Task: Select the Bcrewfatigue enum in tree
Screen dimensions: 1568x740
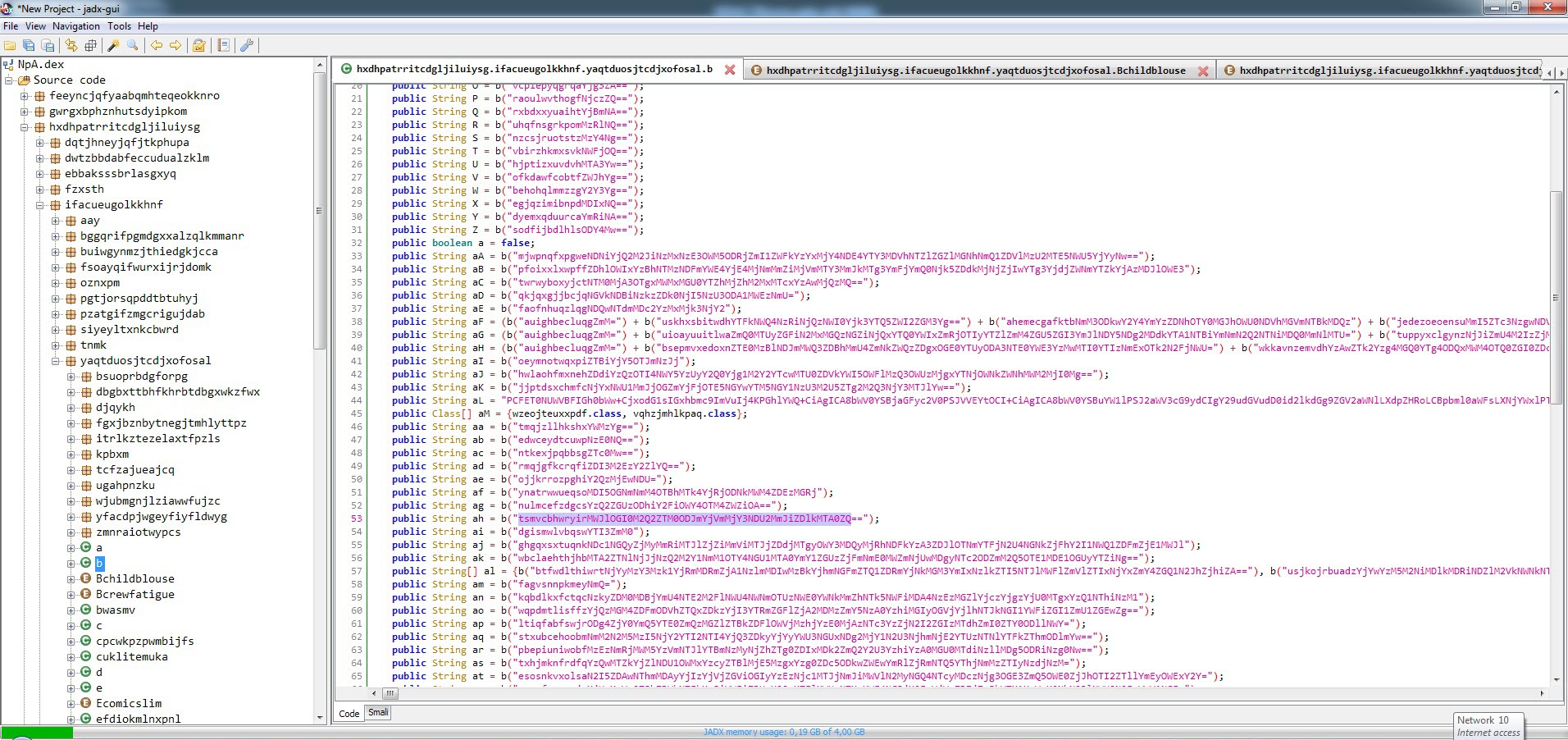Action: [x=135, y=595]
